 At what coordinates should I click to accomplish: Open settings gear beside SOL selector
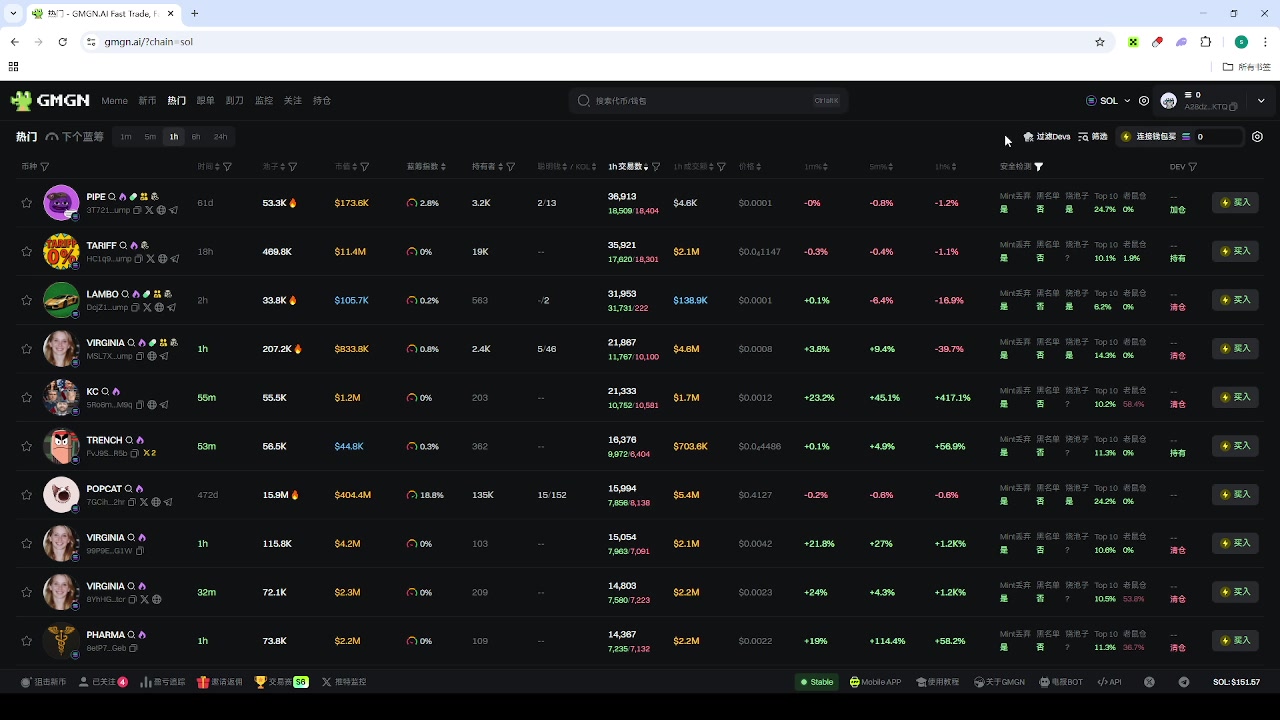coord(1144,101)
